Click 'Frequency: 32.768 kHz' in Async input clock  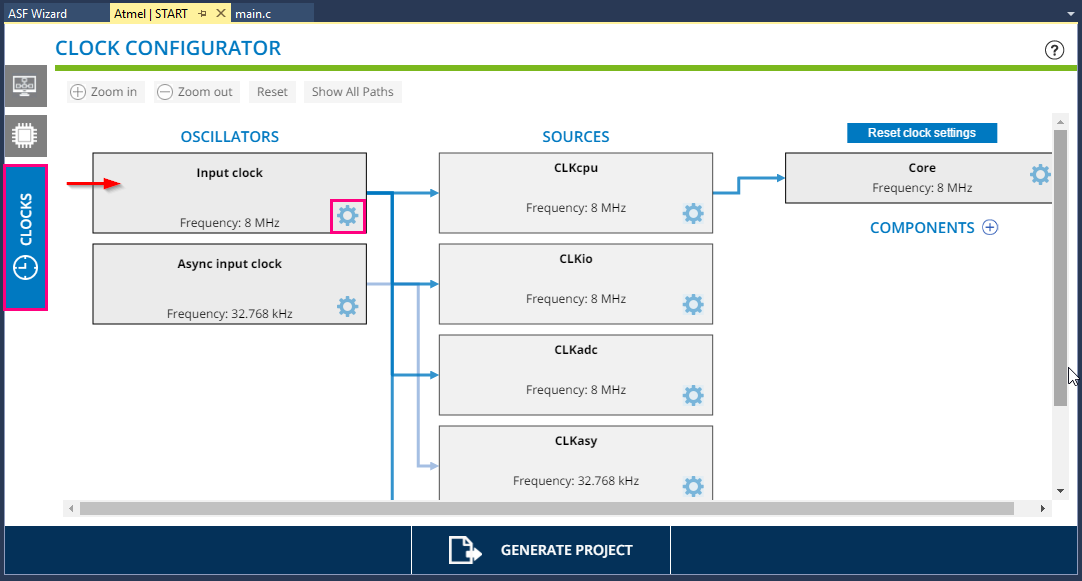(x=230, y=314)
